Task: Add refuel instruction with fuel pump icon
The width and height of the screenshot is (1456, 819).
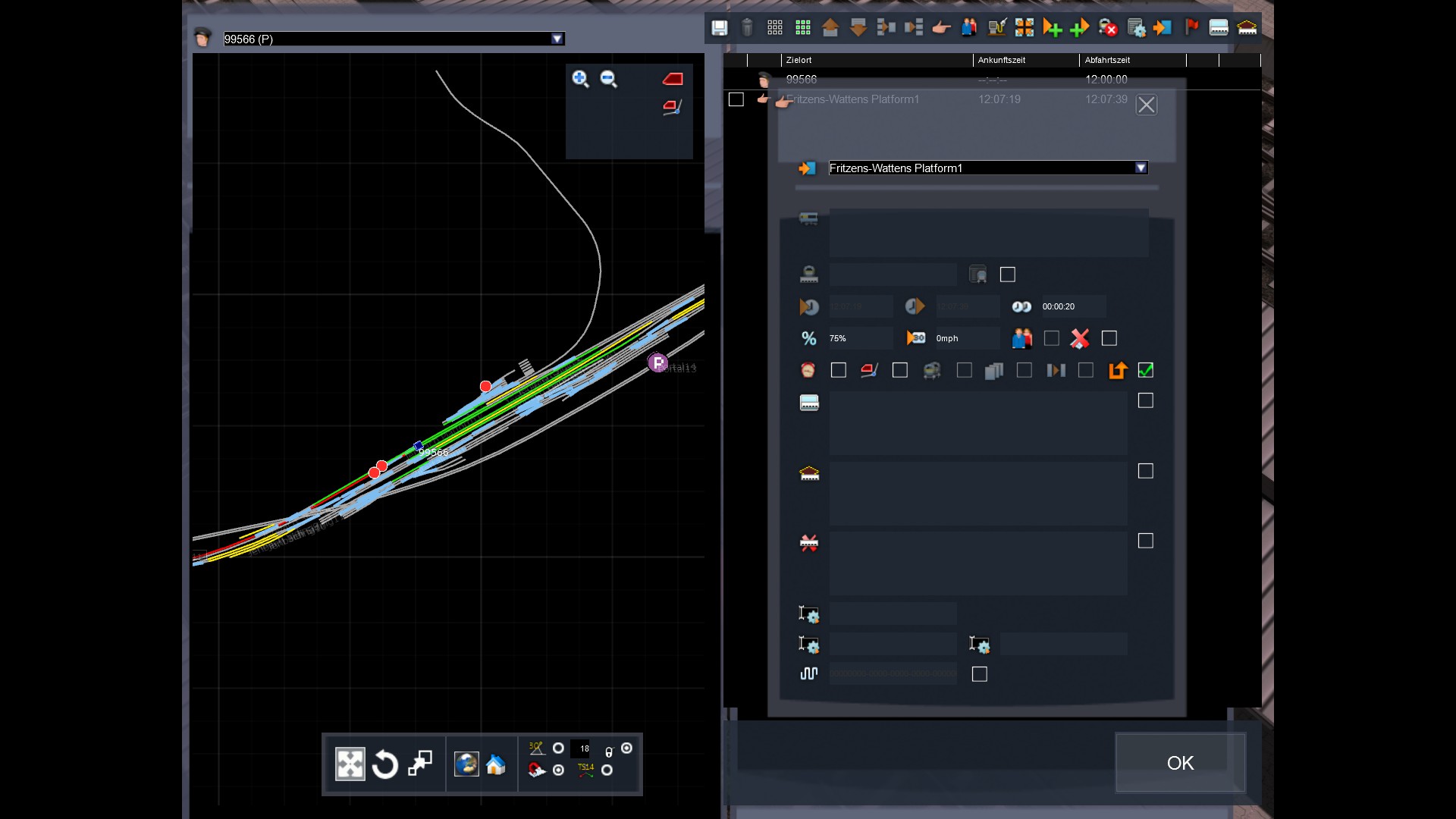Action: [x=996, y=28]
